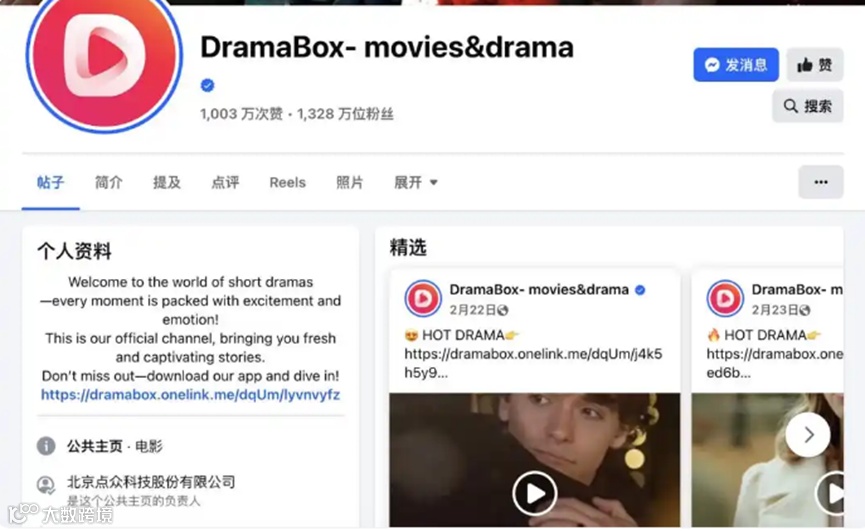Select the 照片 tab

(x=350, y=183)
